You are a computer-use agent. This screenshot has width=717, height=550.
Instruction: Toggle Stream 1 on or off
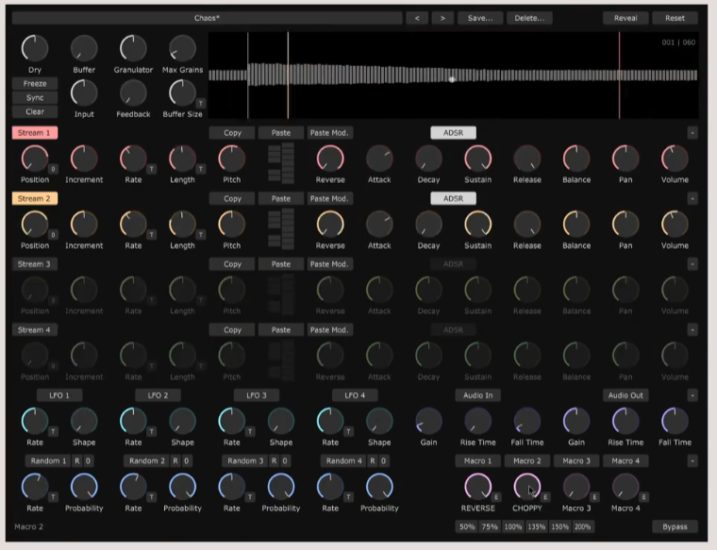pos(35,133)
